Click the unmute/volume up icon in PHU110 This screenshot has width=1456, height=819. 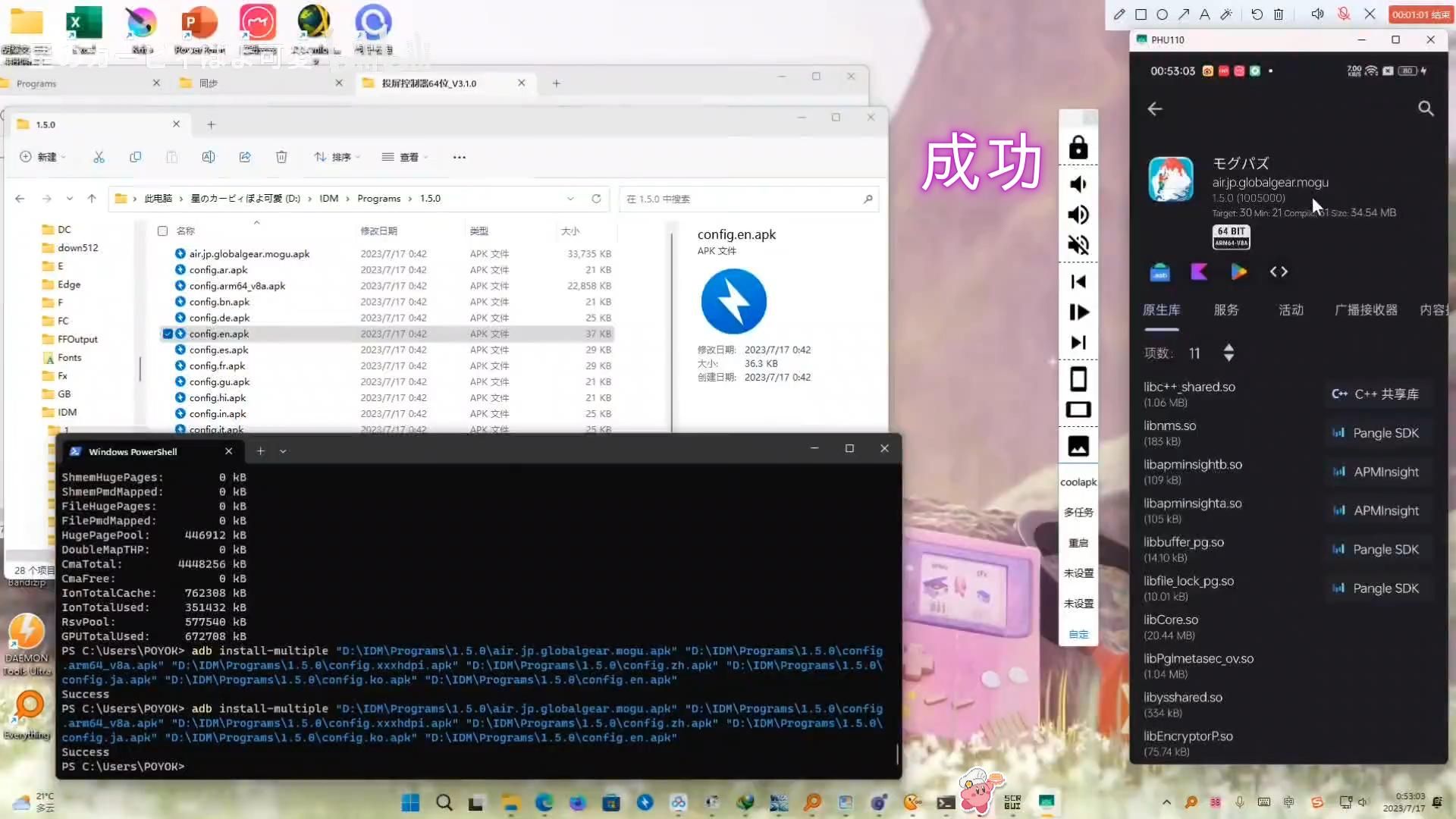click(1079, 214)
